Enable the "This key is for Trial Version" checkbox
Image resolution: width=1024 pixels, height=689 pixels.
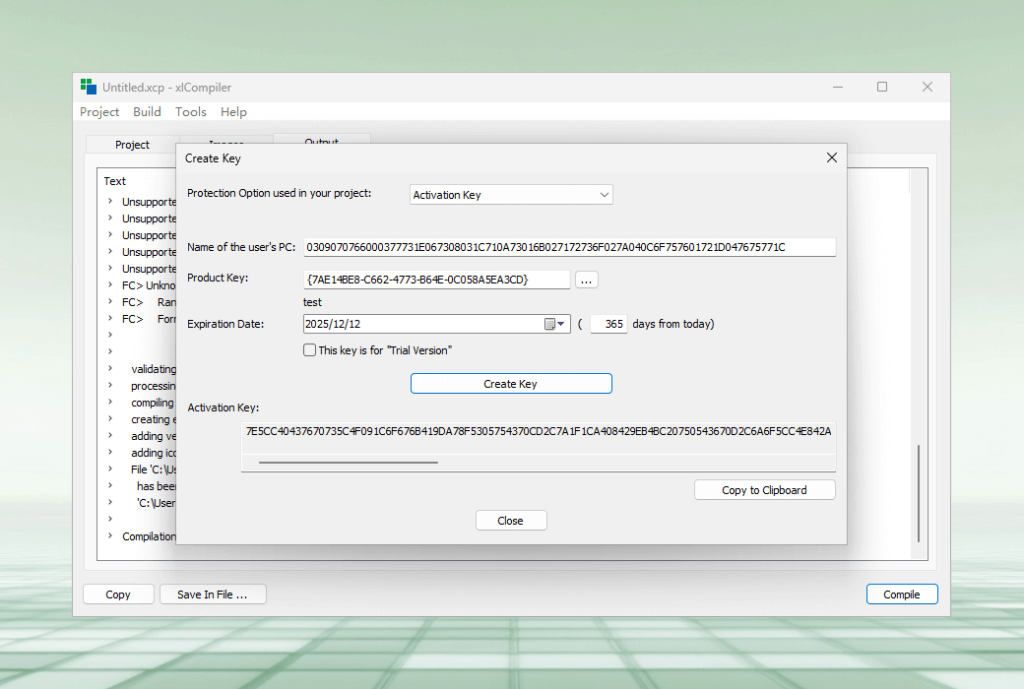(x=310, y=349)
